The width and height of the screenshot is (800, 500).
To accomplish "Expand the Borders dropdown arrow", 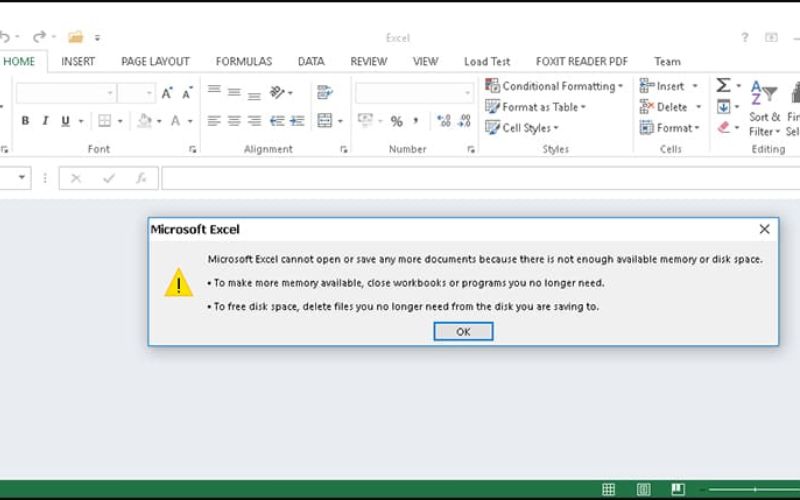I will point(120,121).
